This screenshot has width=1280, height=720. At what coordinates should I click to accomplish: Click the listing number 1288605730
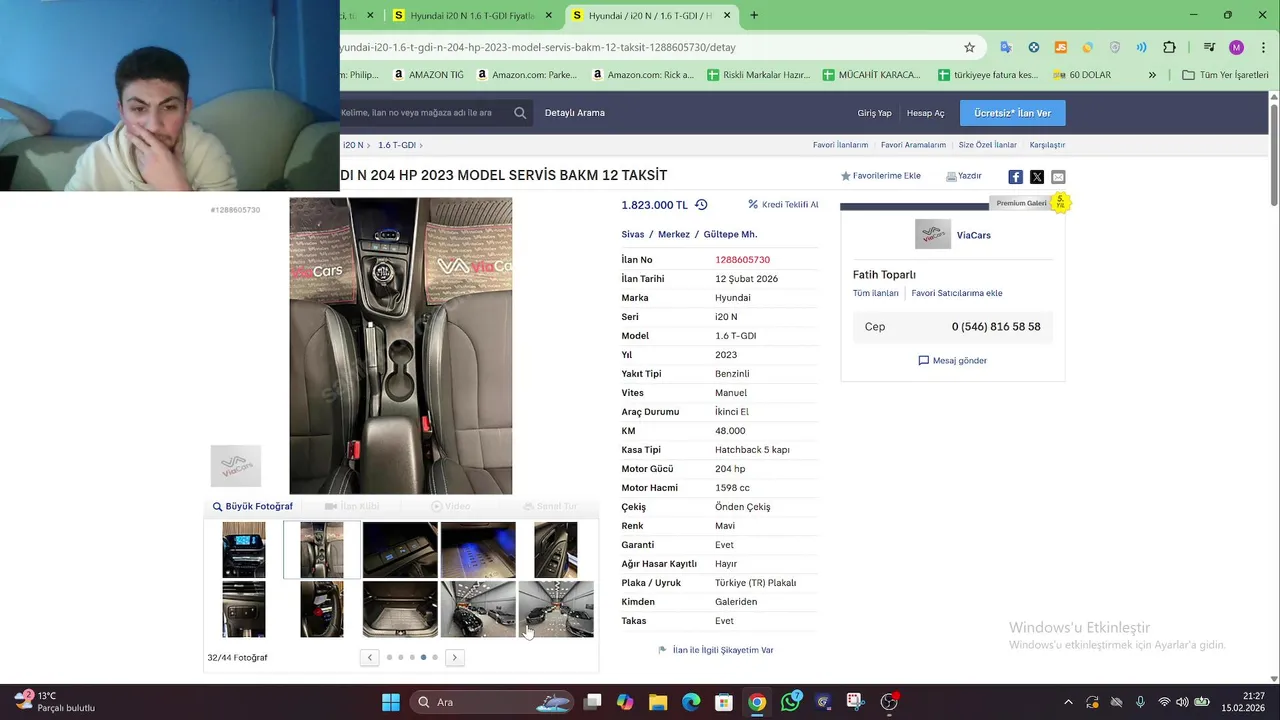tap(742, 260)
